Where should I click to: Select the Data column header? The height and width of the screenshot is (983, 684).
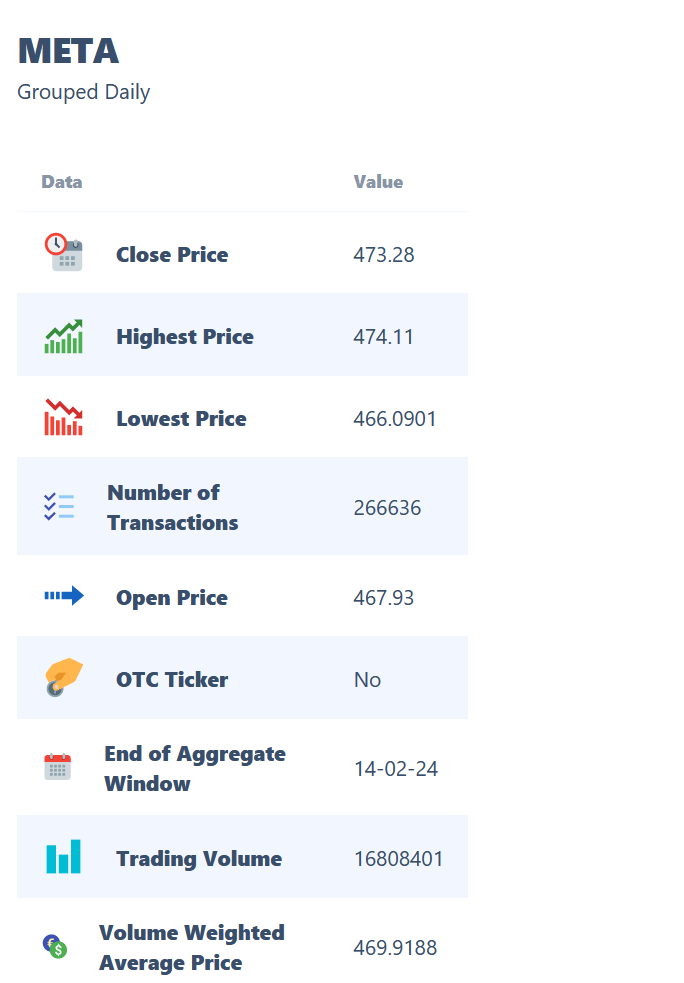(61, 182)
